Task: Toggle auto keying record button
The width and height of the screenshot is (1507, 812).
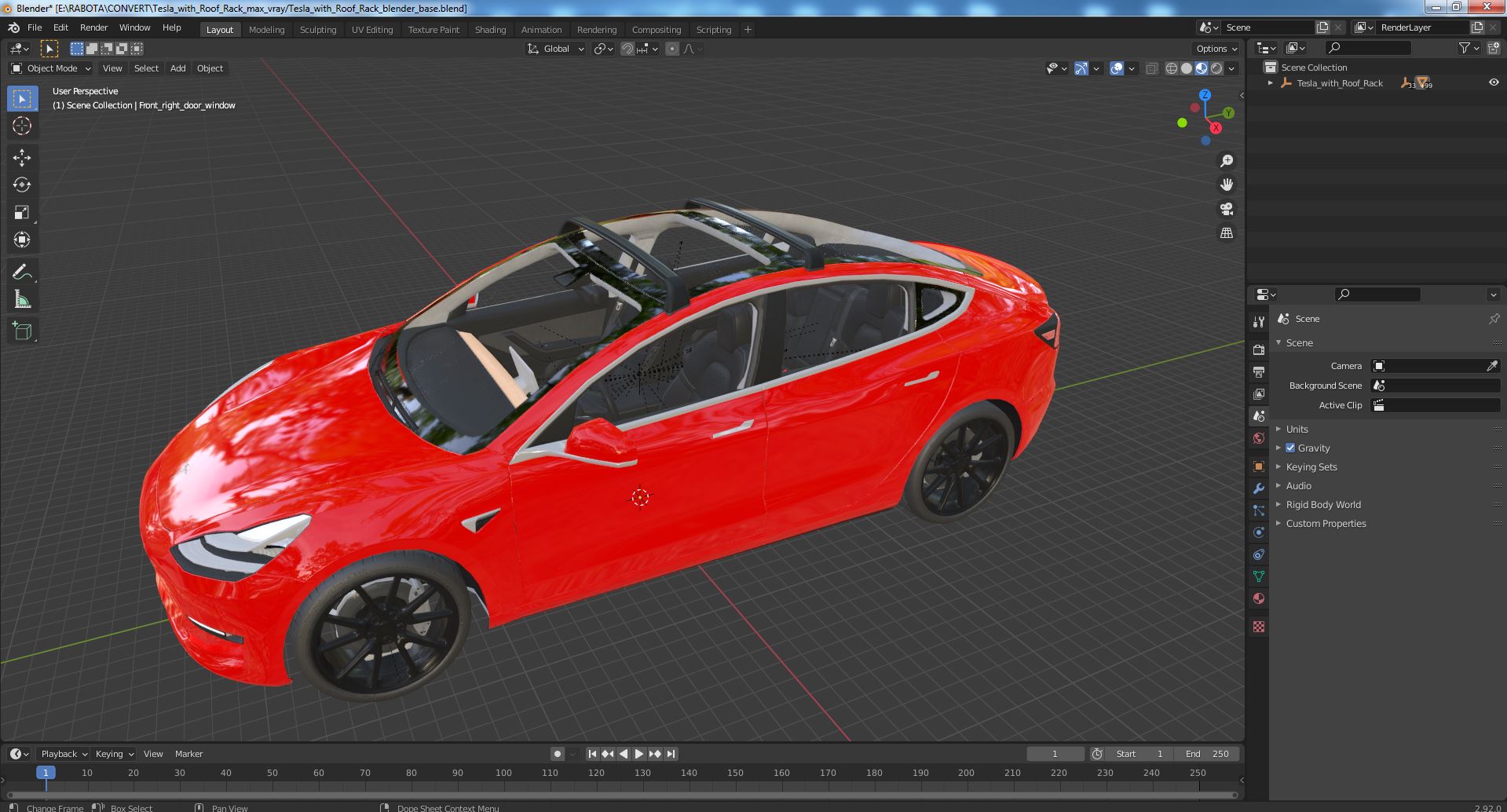Action: point(557,754)
